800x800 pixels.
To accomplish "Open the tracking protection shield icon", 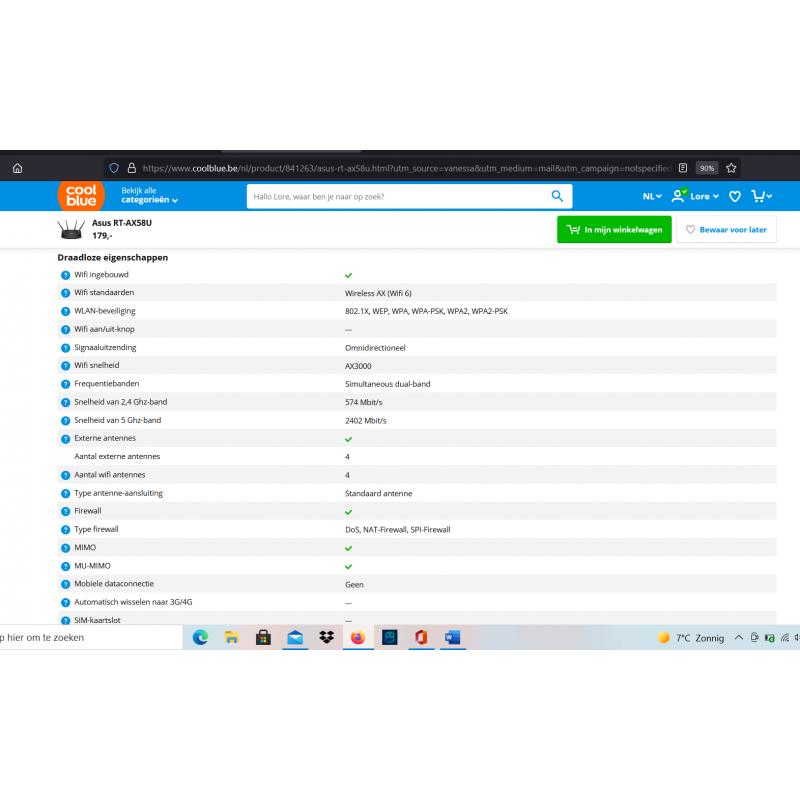I will (x=114, y=168).
